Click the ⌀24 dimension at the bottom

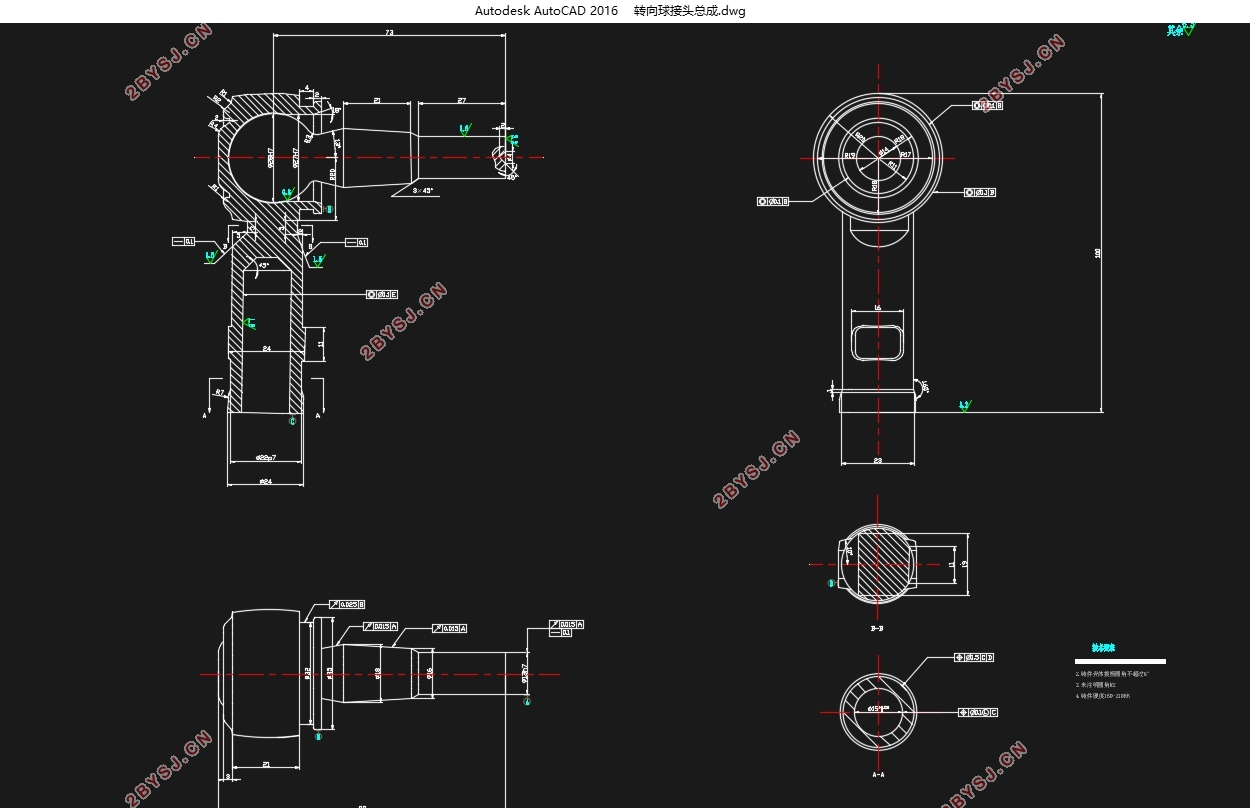pyautogui.click(x=265, y=481)
